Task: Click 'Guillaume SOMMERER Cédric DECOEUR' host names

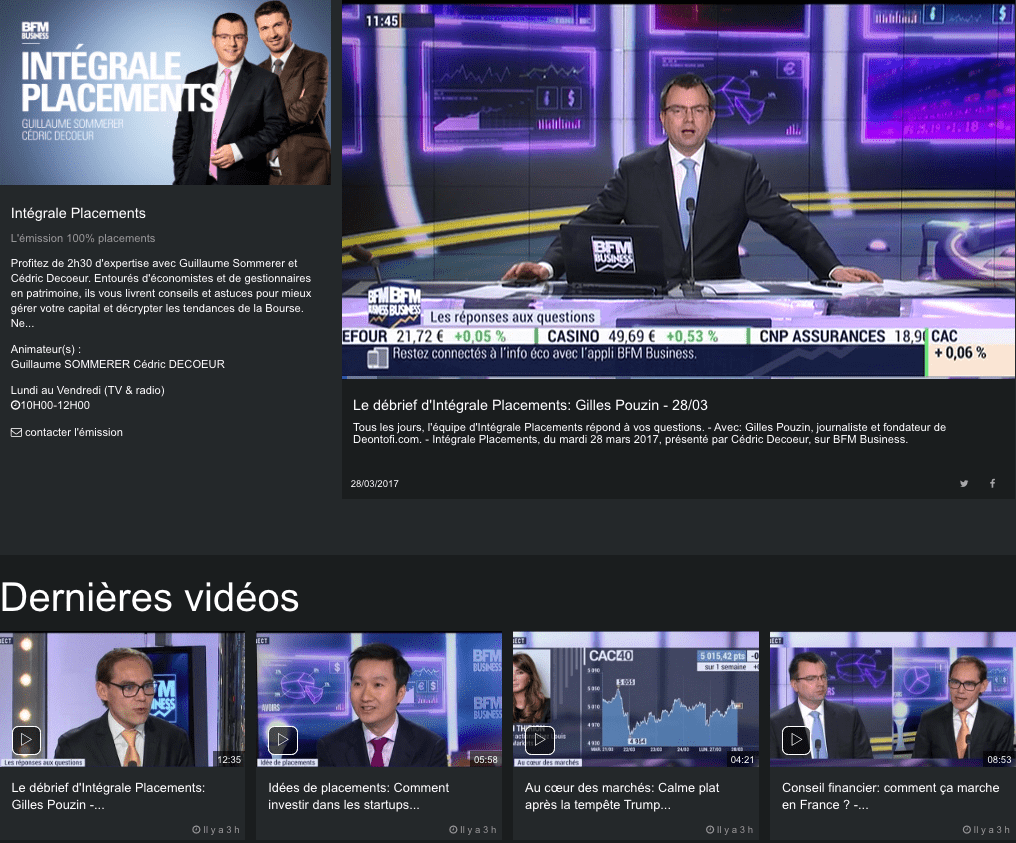Action: pyautogui.click(x=118, y=364)
